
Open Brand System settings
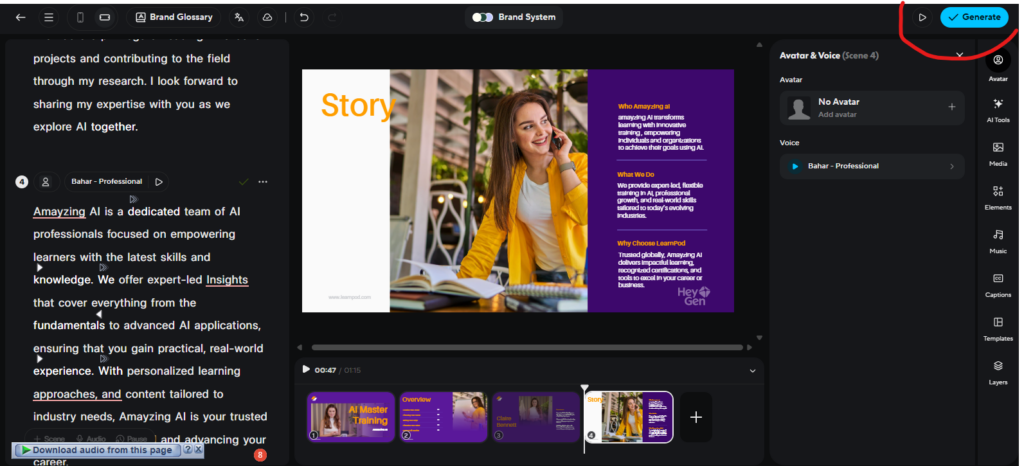pos(513,18)
